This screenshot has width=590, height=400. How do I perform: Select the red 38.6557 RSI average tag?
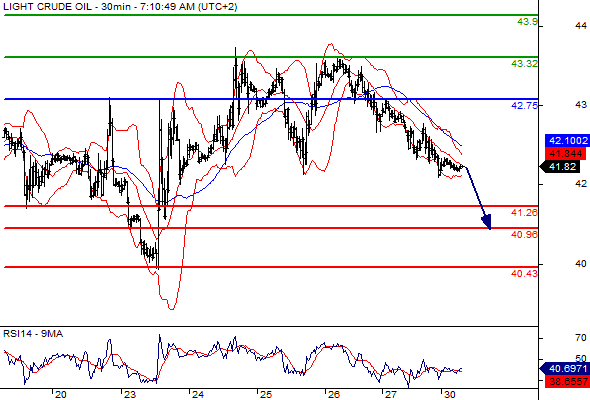(567, 382)
